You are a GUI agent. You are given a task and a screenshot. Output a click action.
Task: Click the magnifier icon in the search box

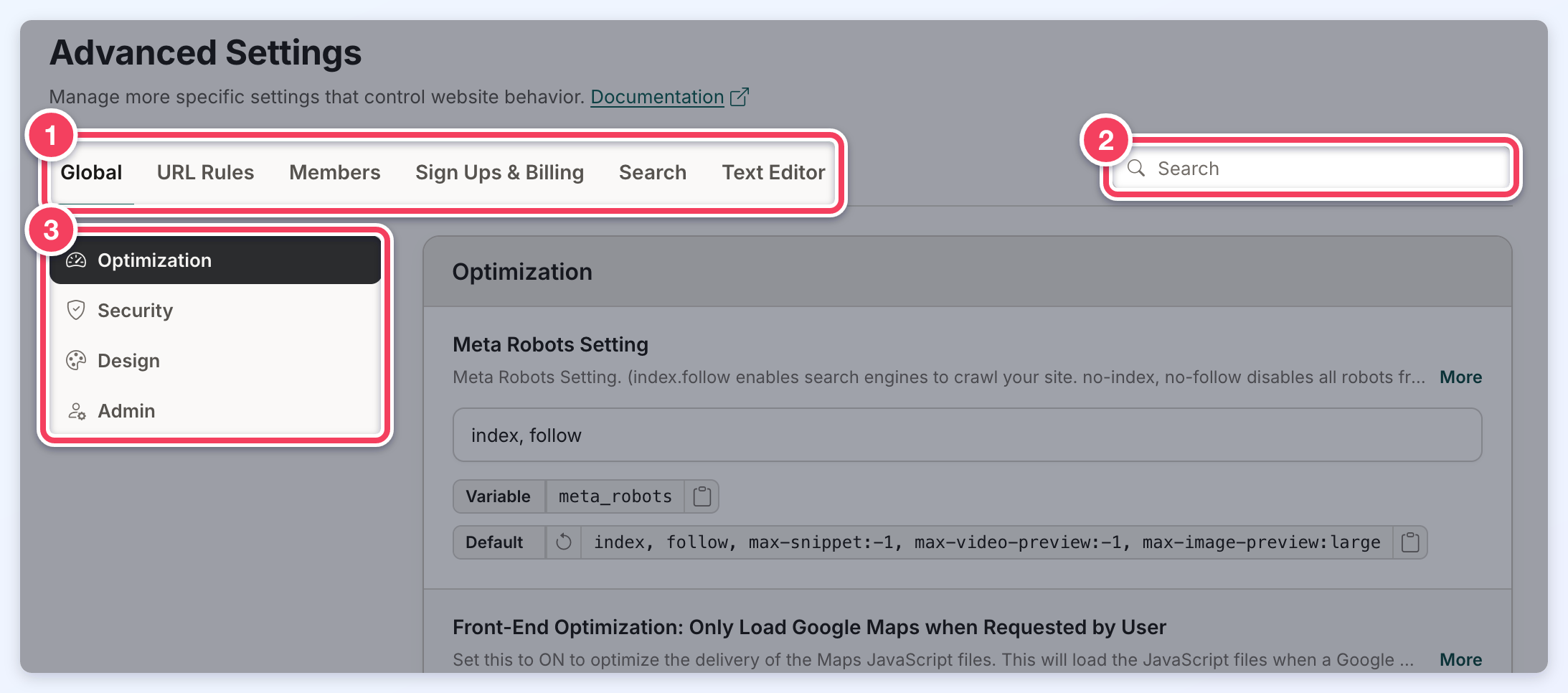click(x=1136, y=168)
